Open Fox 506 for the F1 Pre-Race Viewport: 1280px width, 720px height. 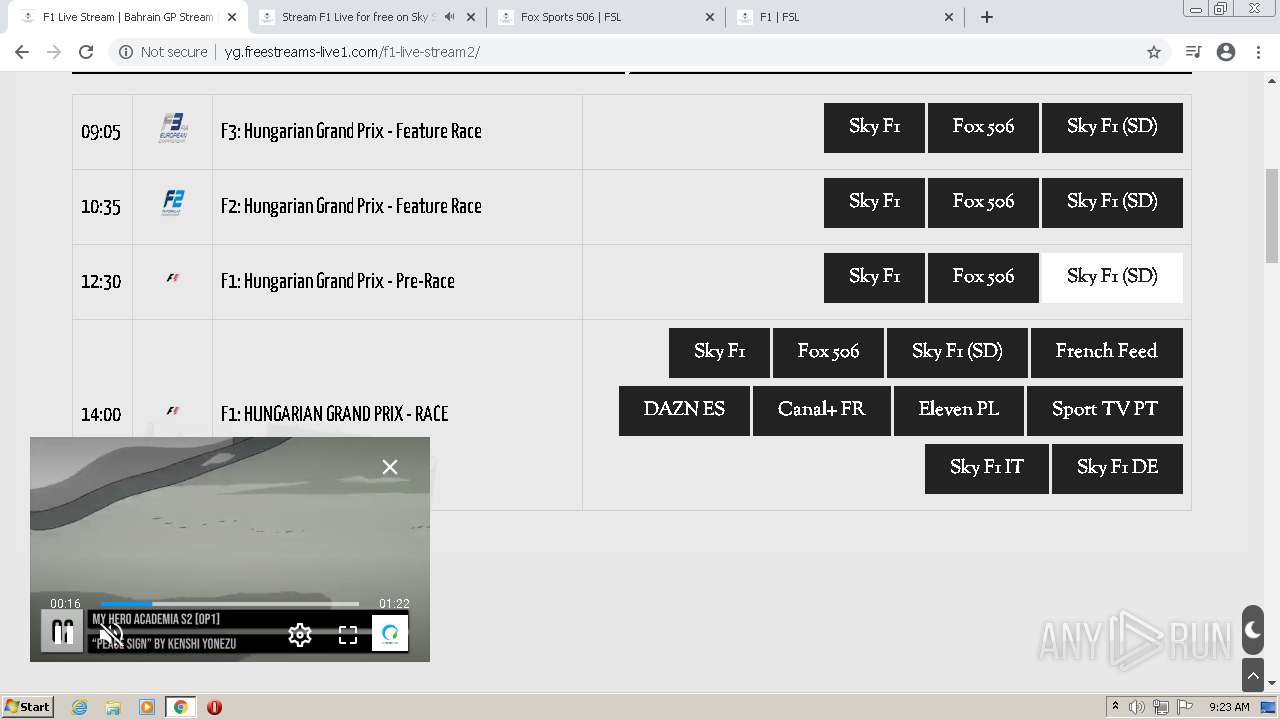983,277
